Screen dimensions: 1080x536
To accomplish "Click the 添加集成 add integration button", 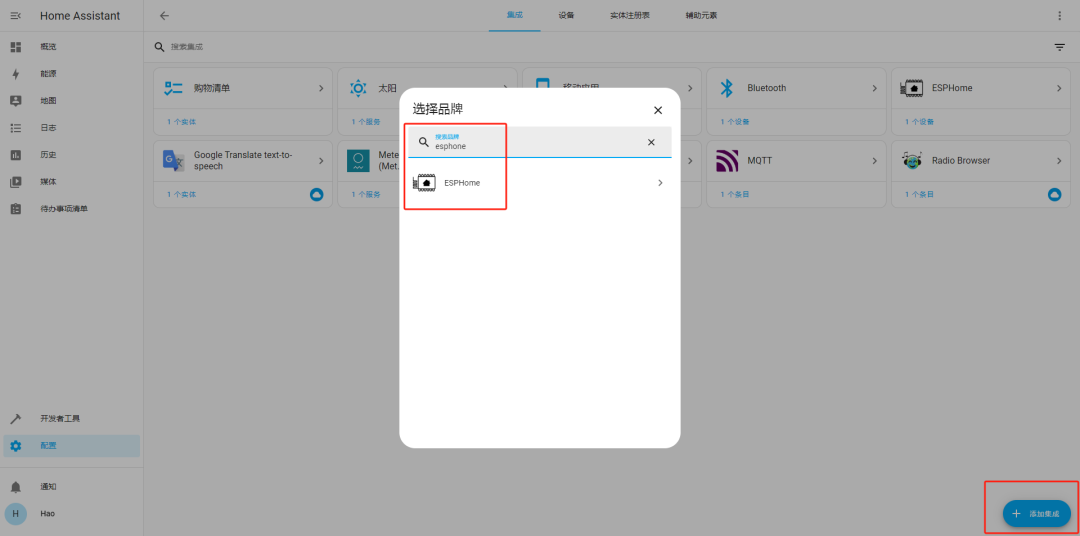I will click(x=1037, y=514).
